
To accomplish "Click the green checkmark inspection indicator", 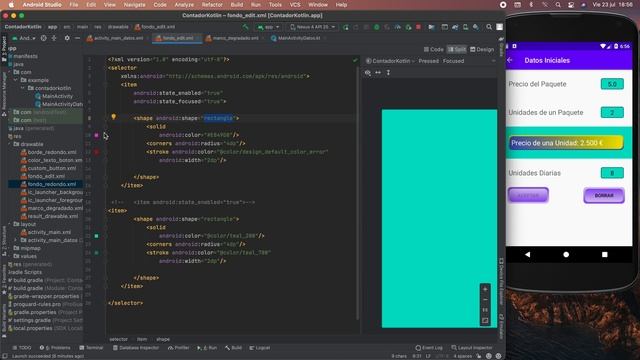I will tap(355, 60).
